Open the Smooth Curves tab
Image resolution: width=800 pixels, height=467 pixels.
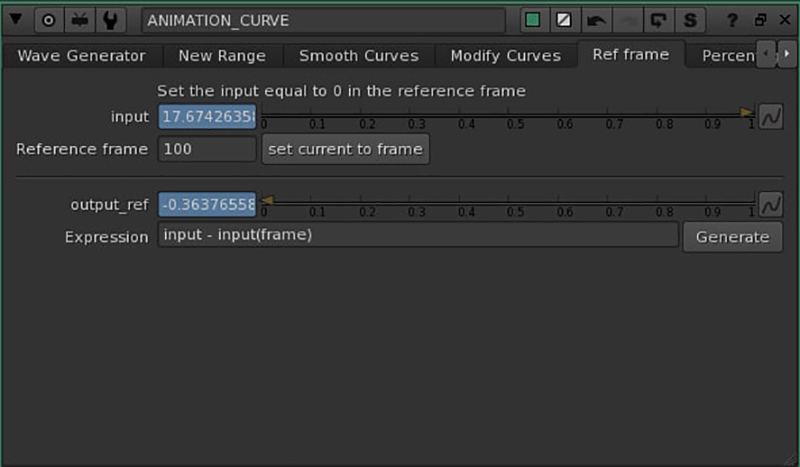coord(358,56)
